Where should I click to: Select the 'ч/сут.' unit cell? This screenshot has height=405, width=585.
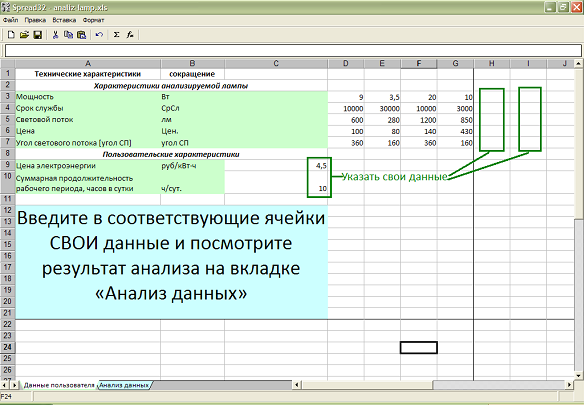coord(193,183)
